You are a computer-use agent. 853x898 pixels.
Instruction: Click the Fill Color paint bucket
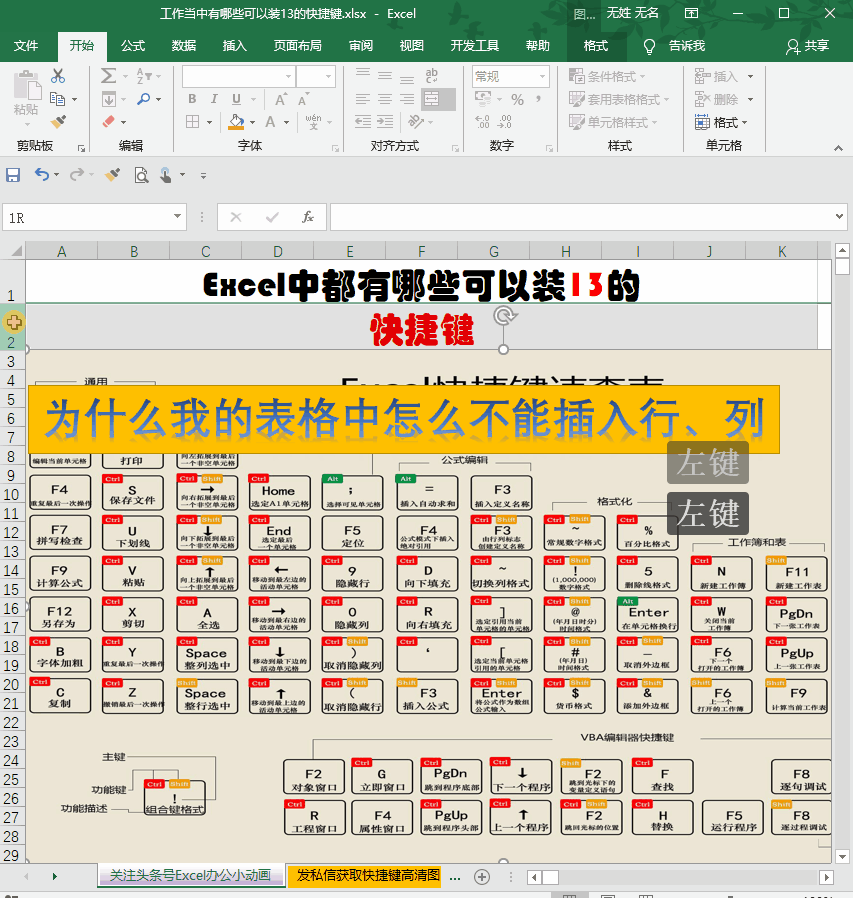pyautogui.click(x=235, y=121)
